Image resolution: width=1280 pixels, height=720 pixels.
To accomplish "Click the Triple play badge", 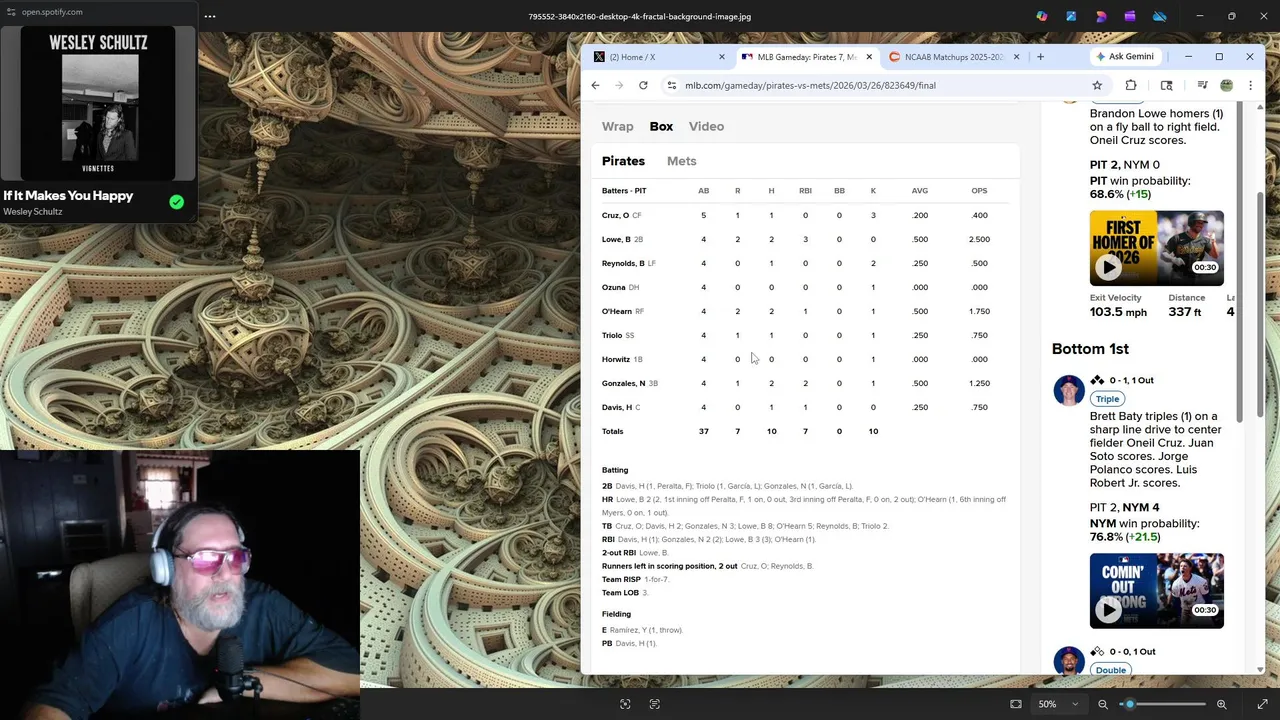I will click(1107, 399).
